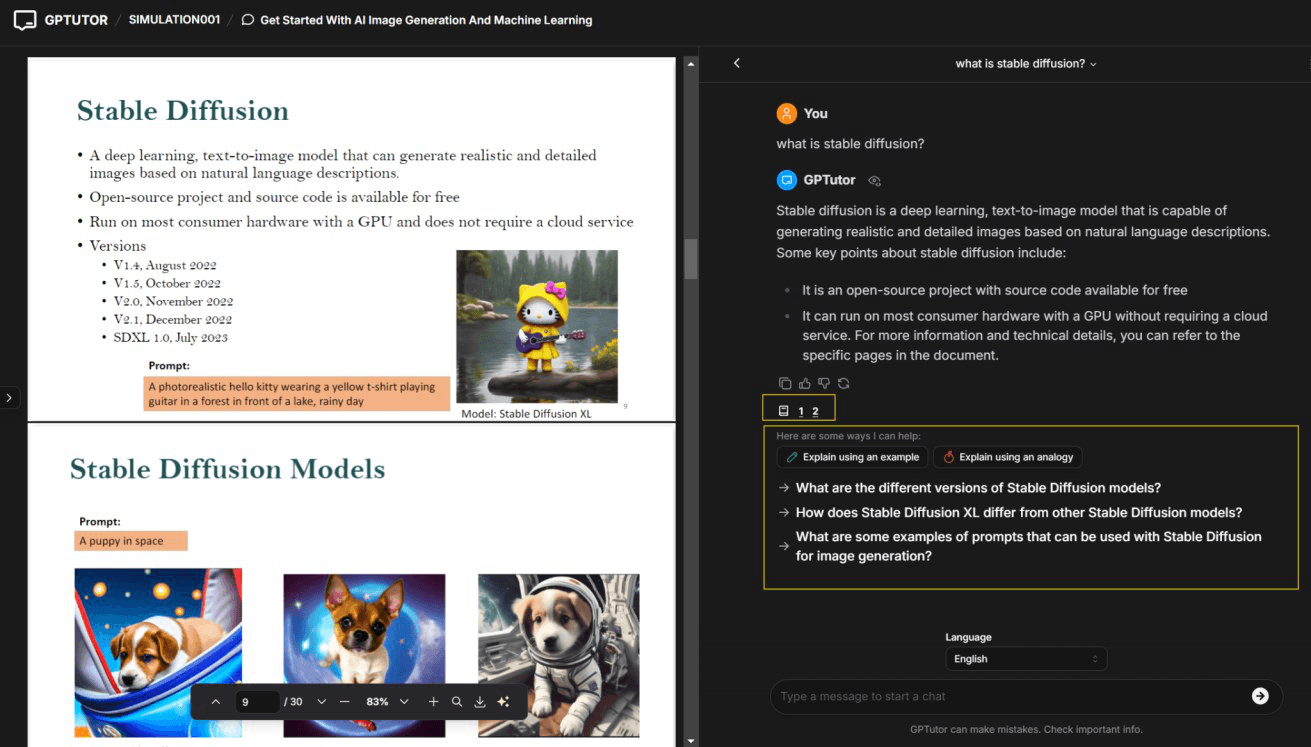Go to next page via chevron after 30
1311x747 pixels.
(x=321, y=702)
